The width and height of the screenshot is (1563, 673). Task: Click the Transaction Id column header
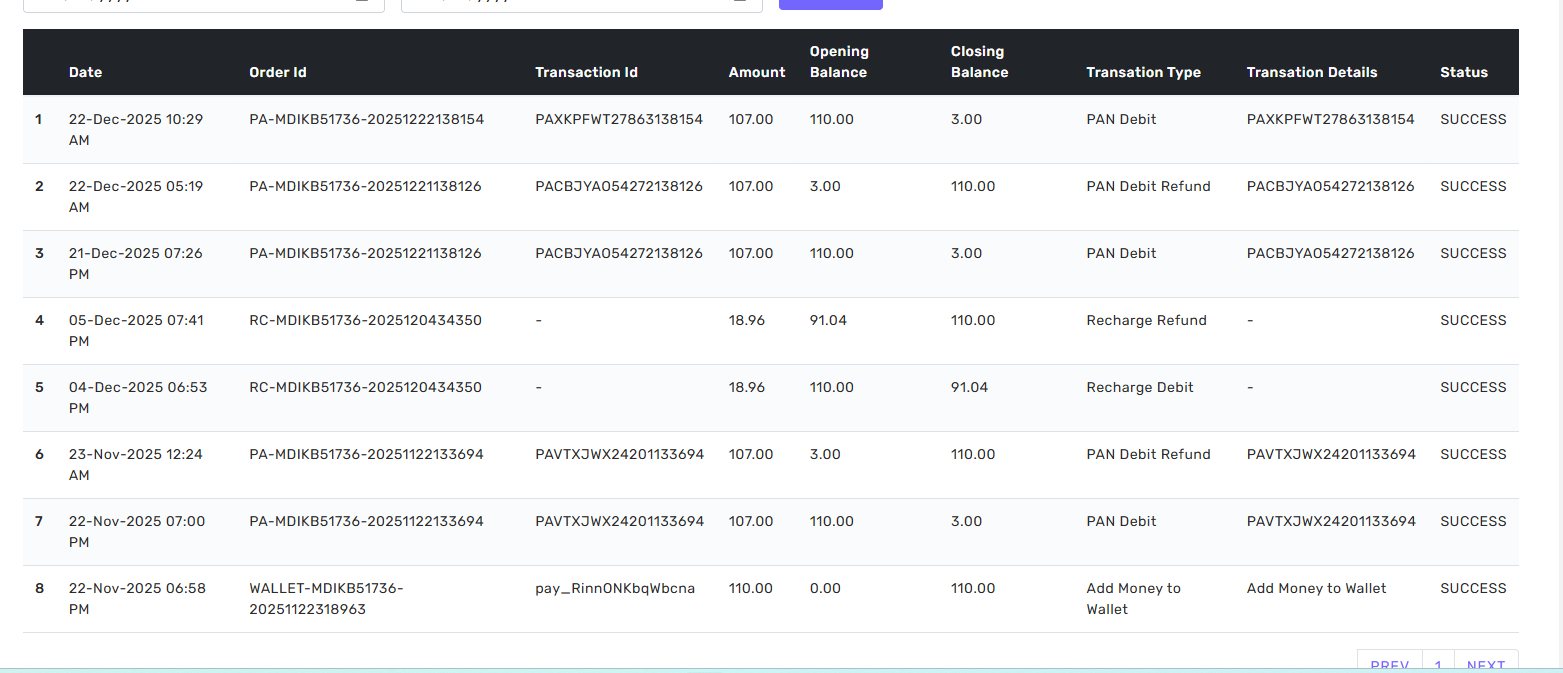point(586,72)
